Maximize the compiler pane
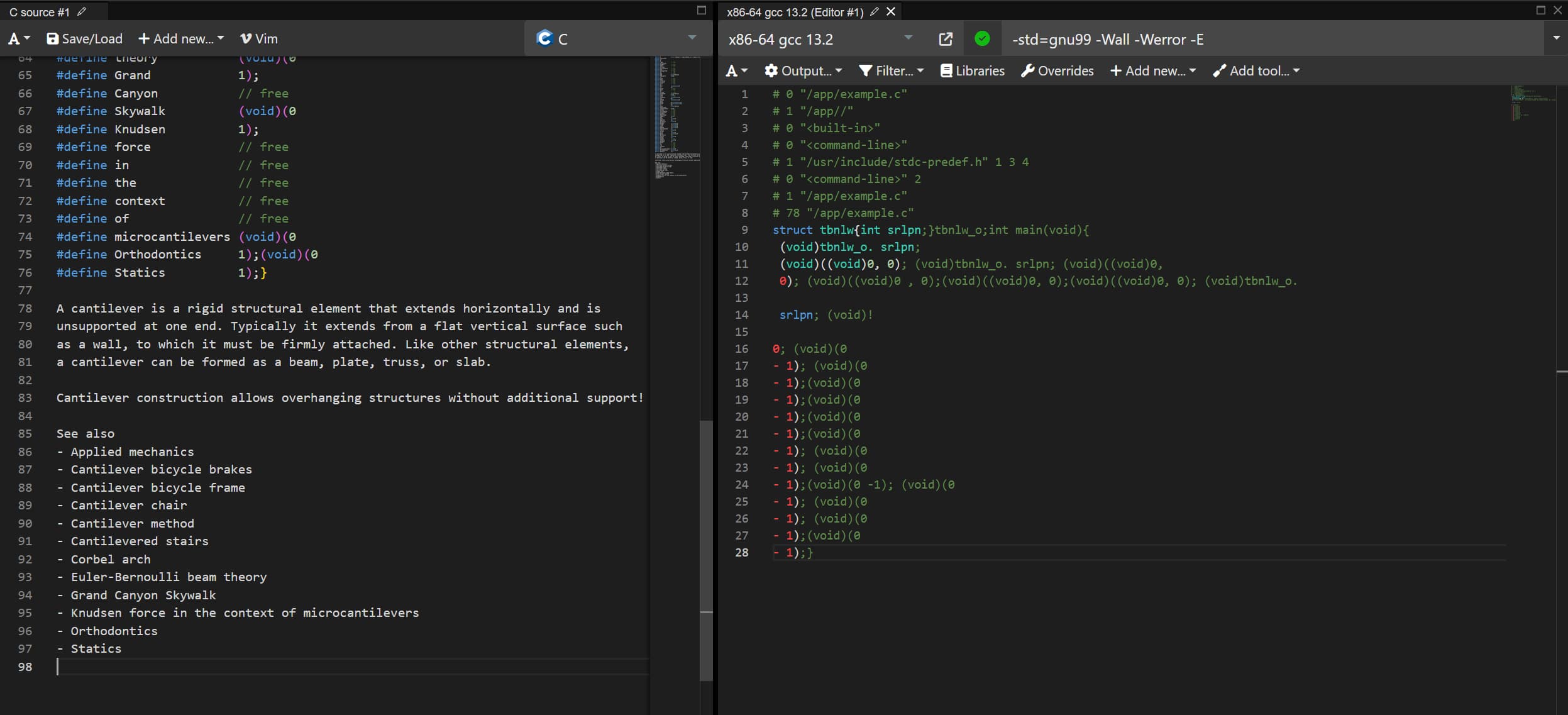The image size is (1568, 715). click(1540, 10)
